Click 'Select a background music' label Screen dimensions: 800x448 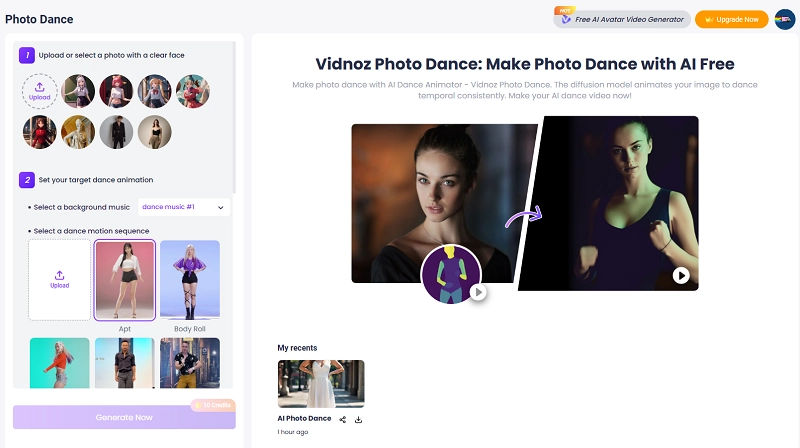point(82,207)
